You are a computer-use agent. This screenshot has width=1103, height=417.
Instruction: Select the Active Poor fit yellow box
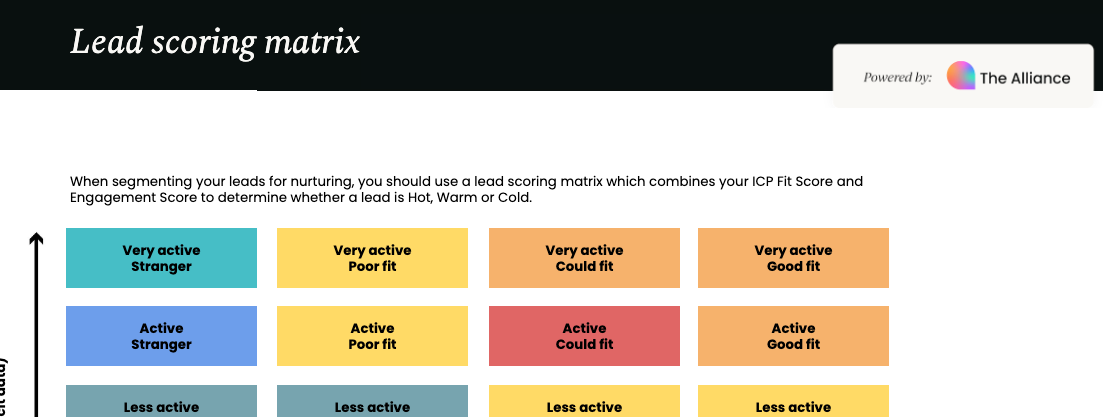372,336
